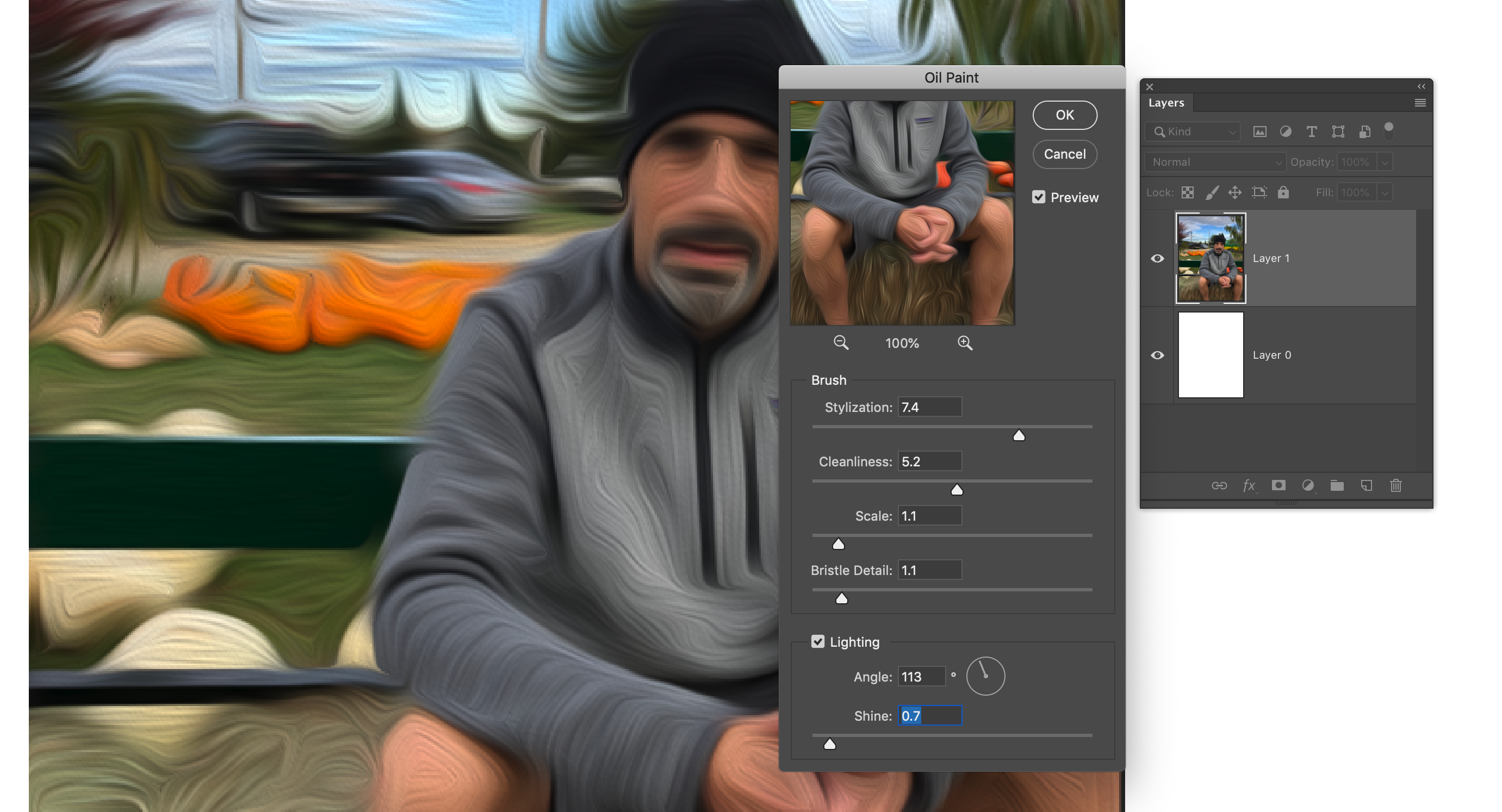
Task: Click the Scale slider handle
Action: pyautogui.click(x=839, y=544)
